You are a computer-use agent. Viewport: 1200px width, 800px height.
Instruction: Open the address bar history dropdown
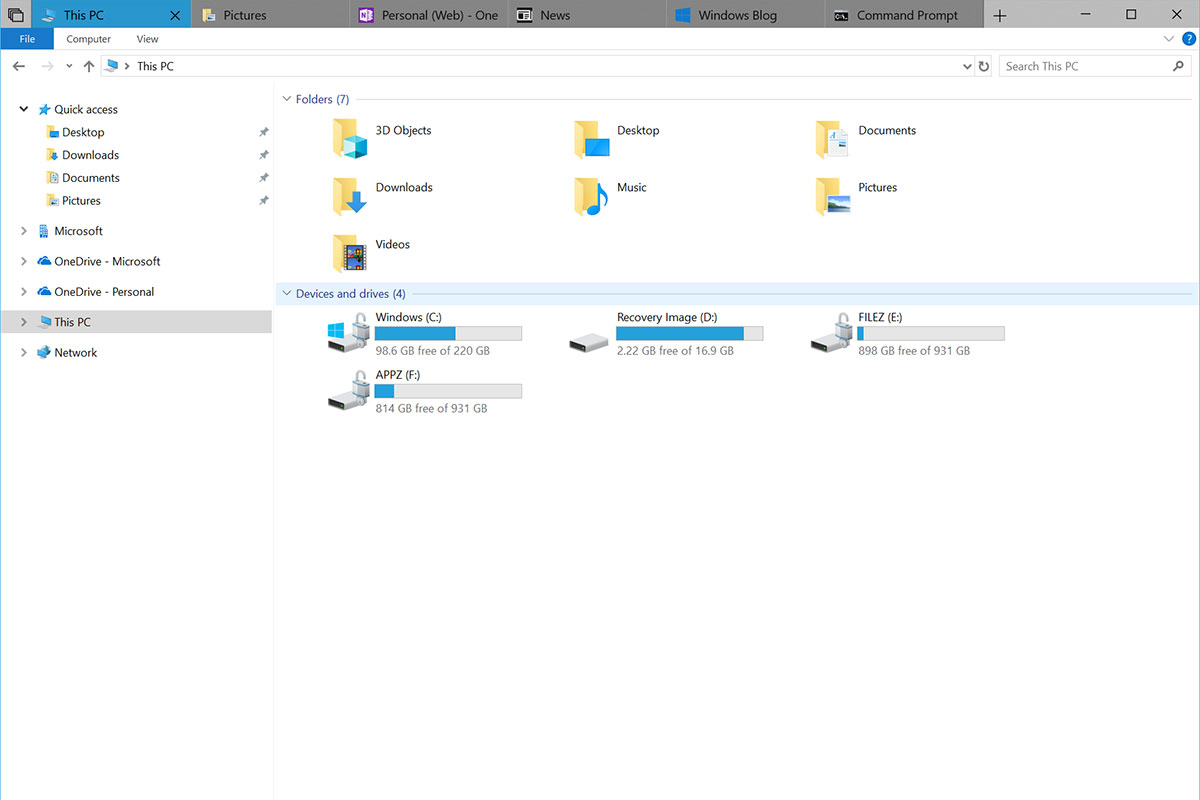click(x=966, y=66)
